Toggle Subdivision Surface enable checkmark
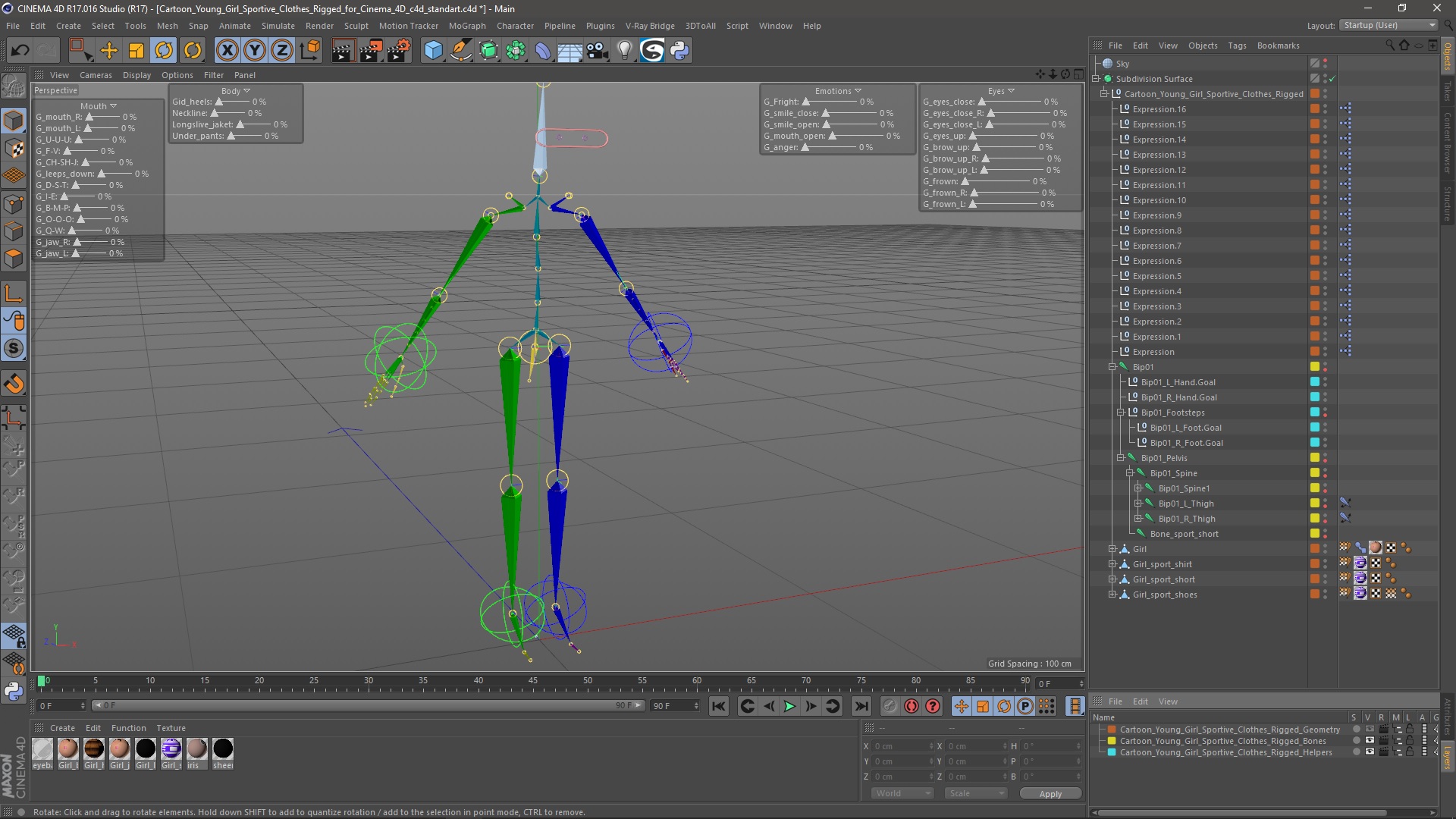The height and width of the screenshot is (819, 1456). coord(1332,79)
